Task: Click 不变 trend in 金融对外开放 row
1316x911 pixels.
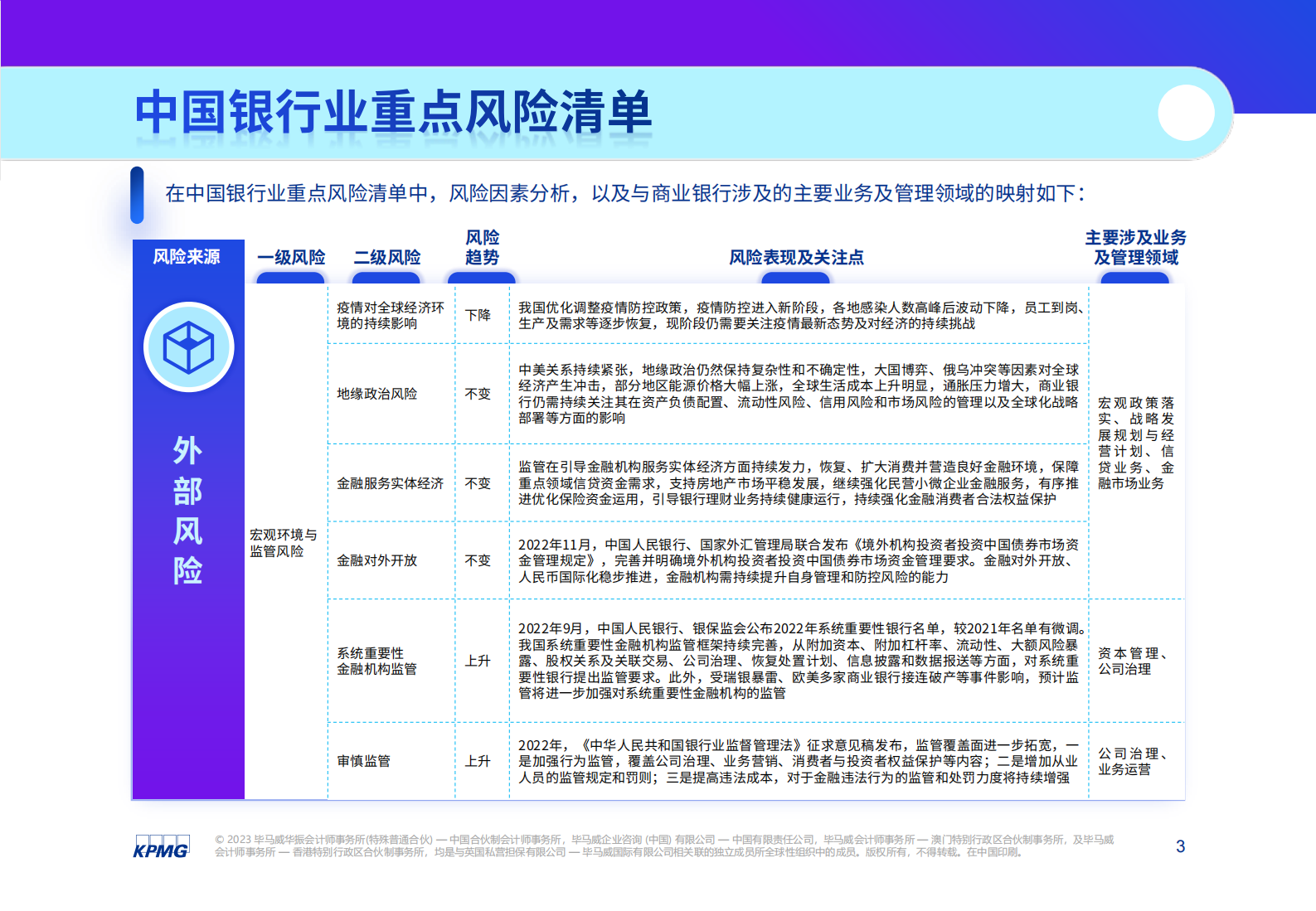Action: 478,560
